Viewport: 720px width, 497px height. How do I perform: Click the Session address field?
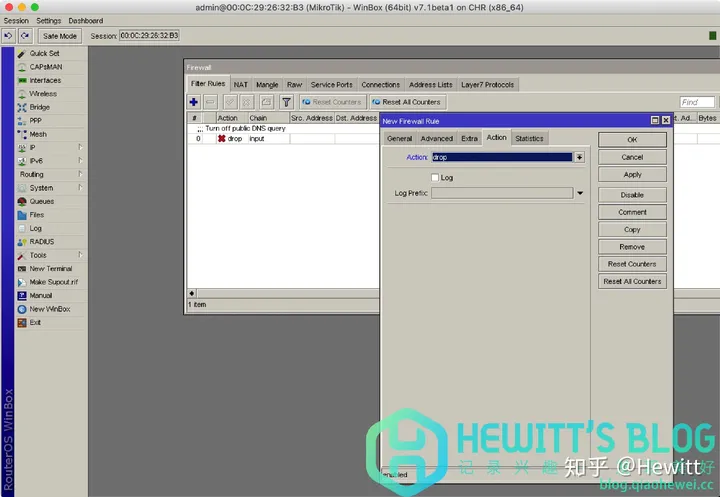[x=149, y=35]
